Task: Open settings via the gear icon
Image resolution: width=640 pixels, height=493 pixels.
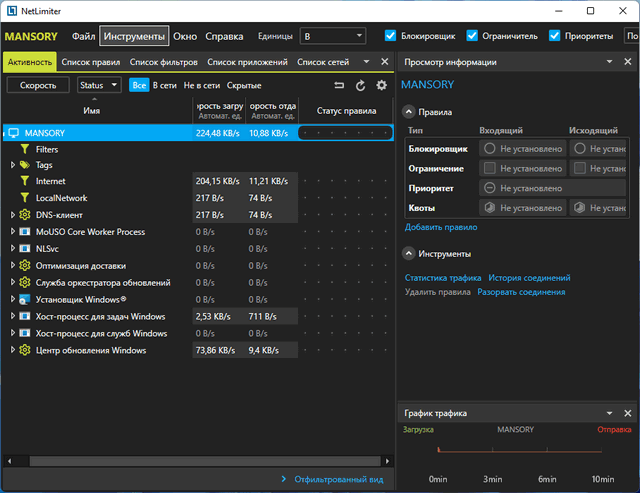Action: (x=381, y=86)
